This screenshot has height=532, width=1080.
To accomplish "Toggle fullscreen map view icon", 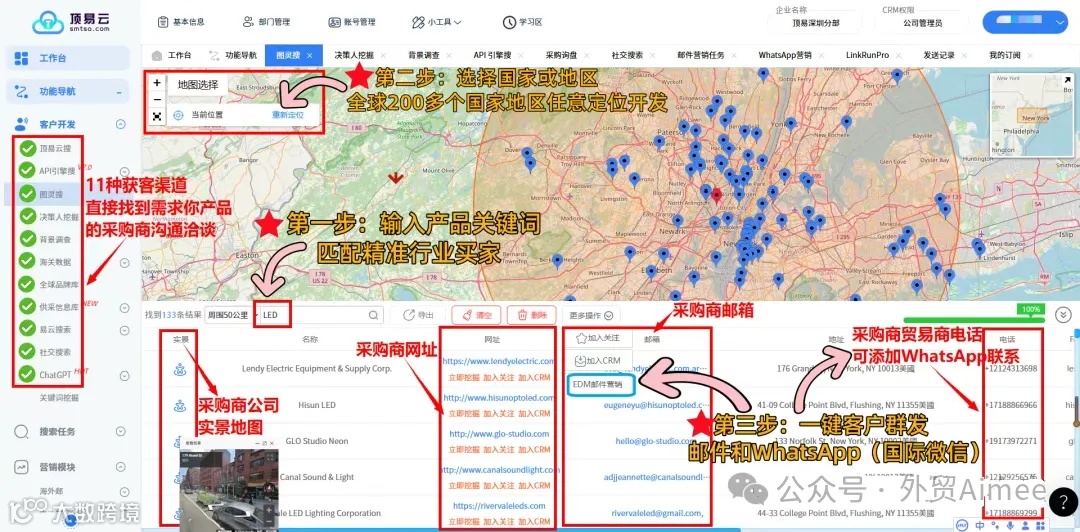I will pos(157,116).
